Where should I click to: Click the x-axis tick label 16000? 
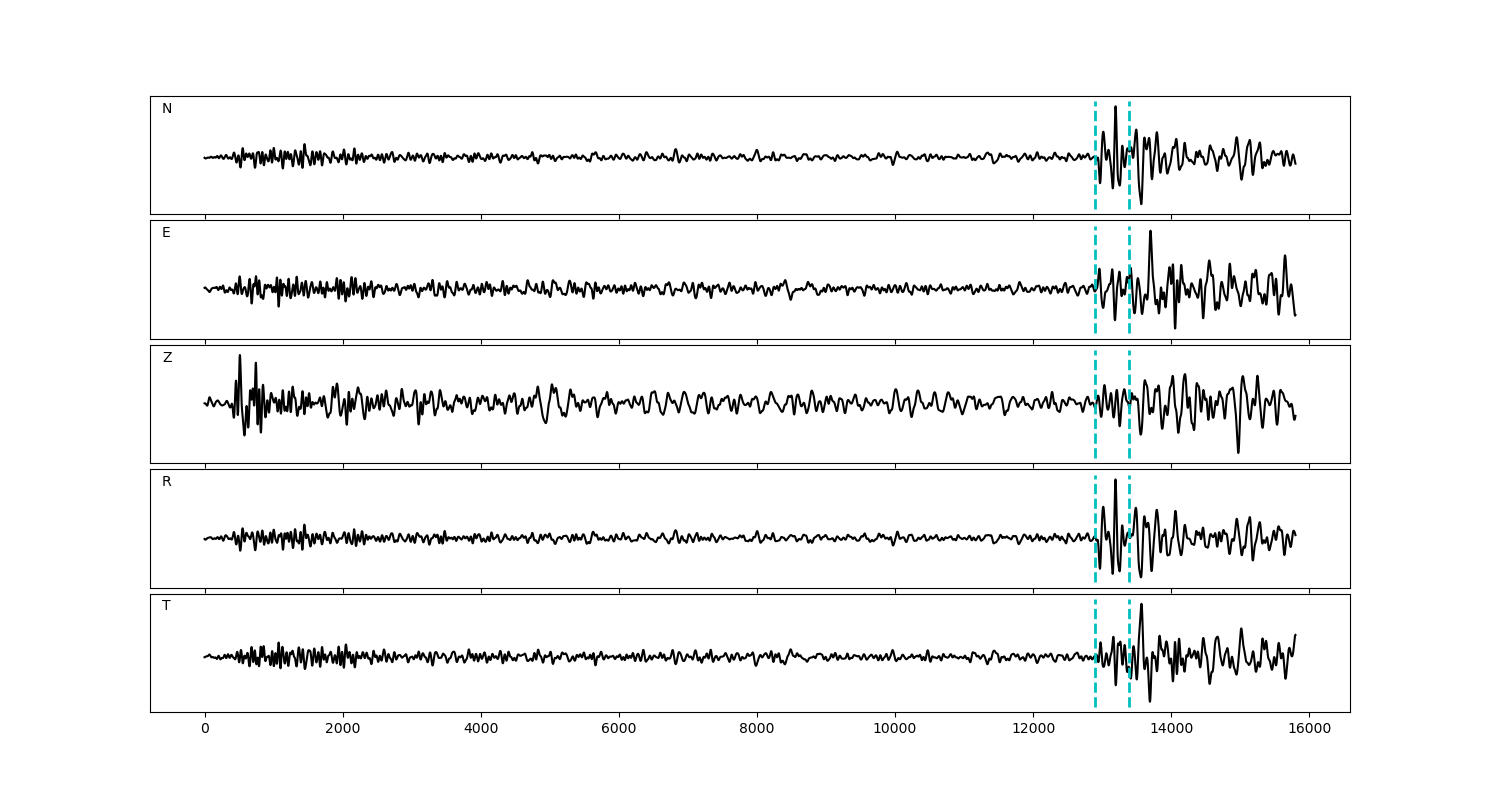pos(1309,730)
